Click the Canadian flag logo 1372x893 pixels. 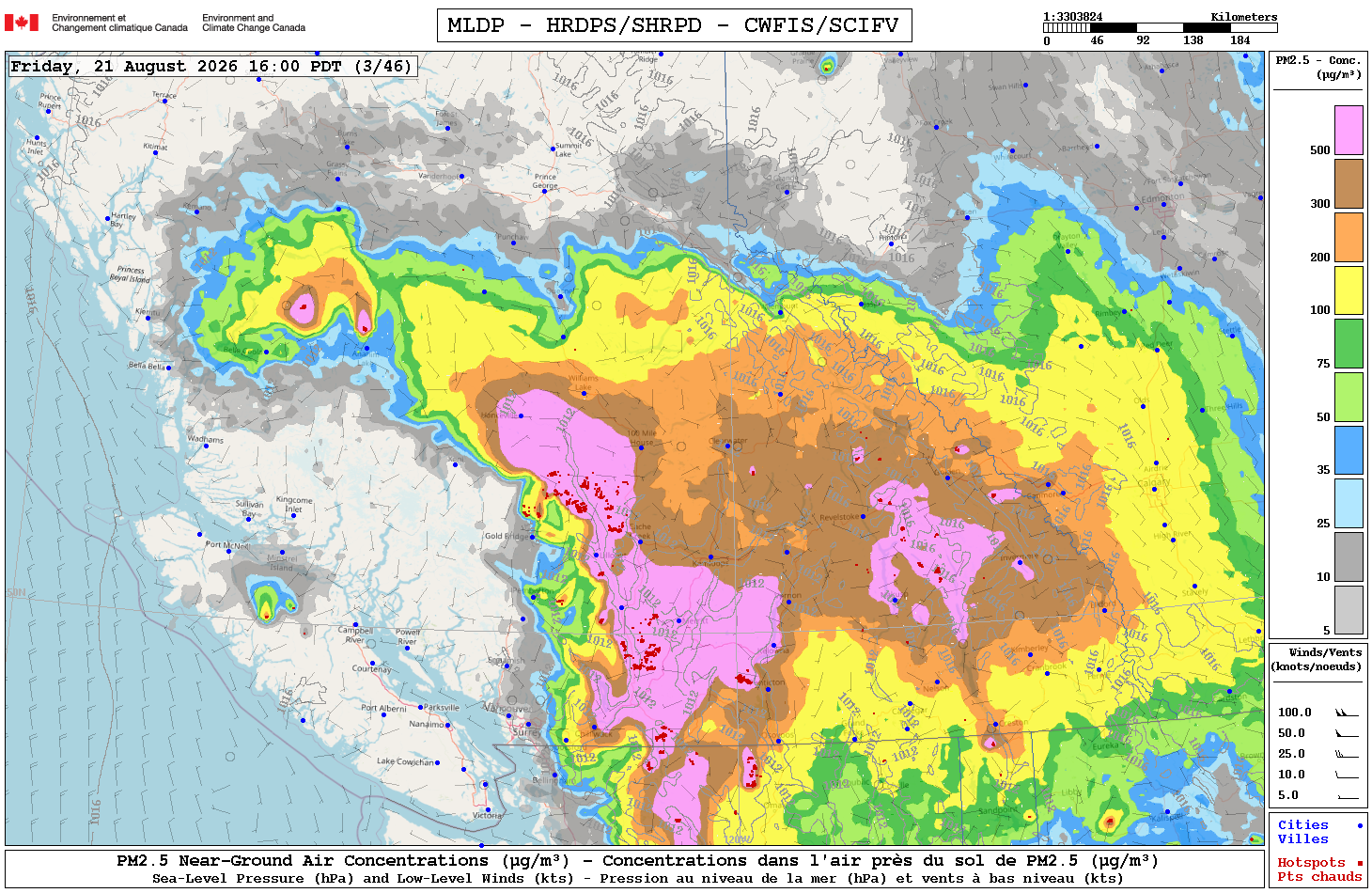[x=22, y=23]
